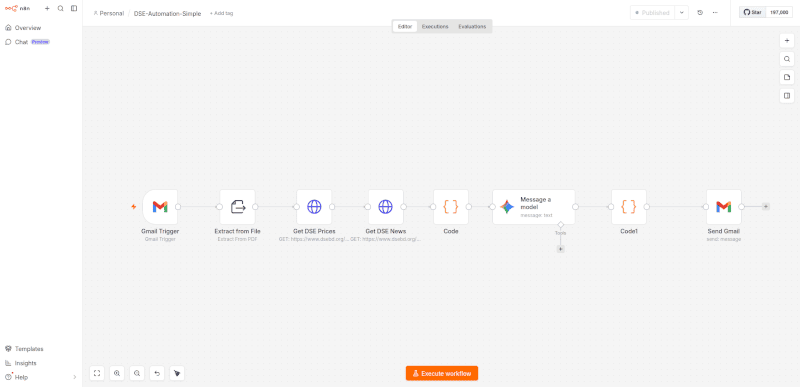This screenshot has width=800, height=387.
Task: Click the lightning trigger icon before Gmail Trigger
Action: point(134,207)
